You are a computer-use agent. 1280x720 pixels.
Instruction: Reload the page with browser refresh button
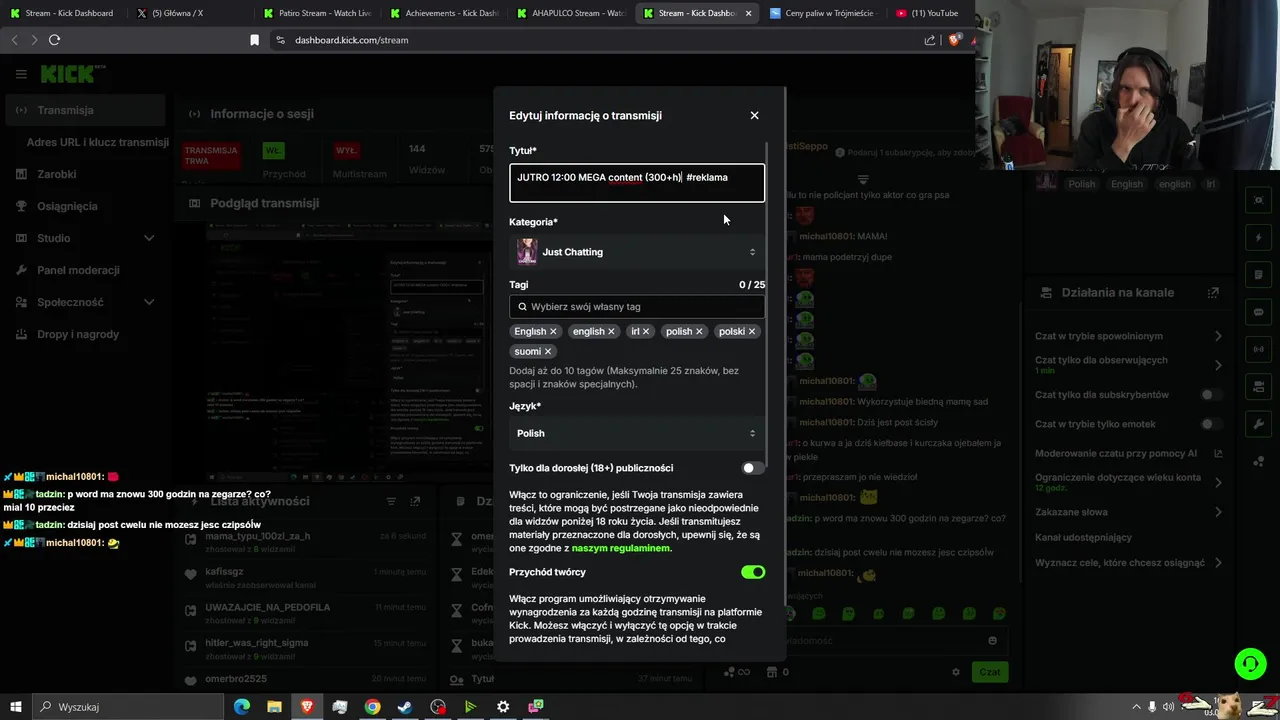[x=55, y=40]
